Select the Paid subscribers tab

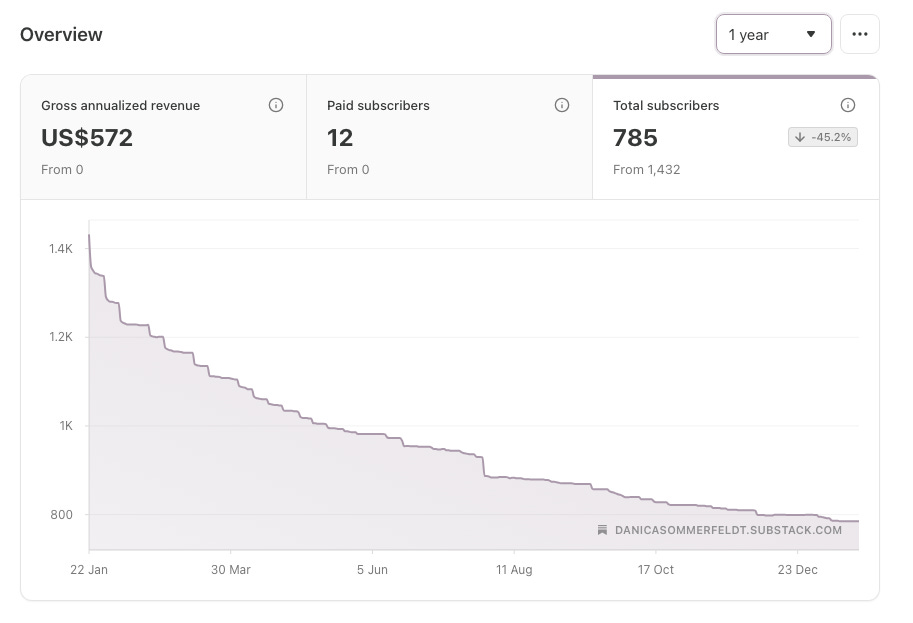tap(450, 137)
